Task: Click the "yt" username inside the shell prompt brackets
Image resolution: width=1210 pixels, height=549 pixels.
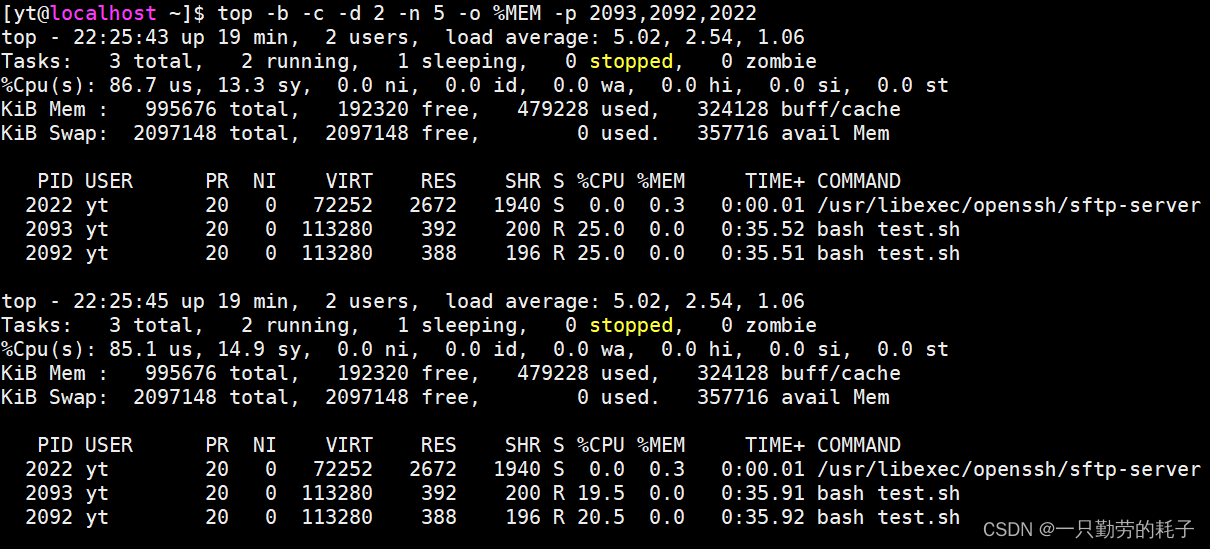Action: pos(25,13)
